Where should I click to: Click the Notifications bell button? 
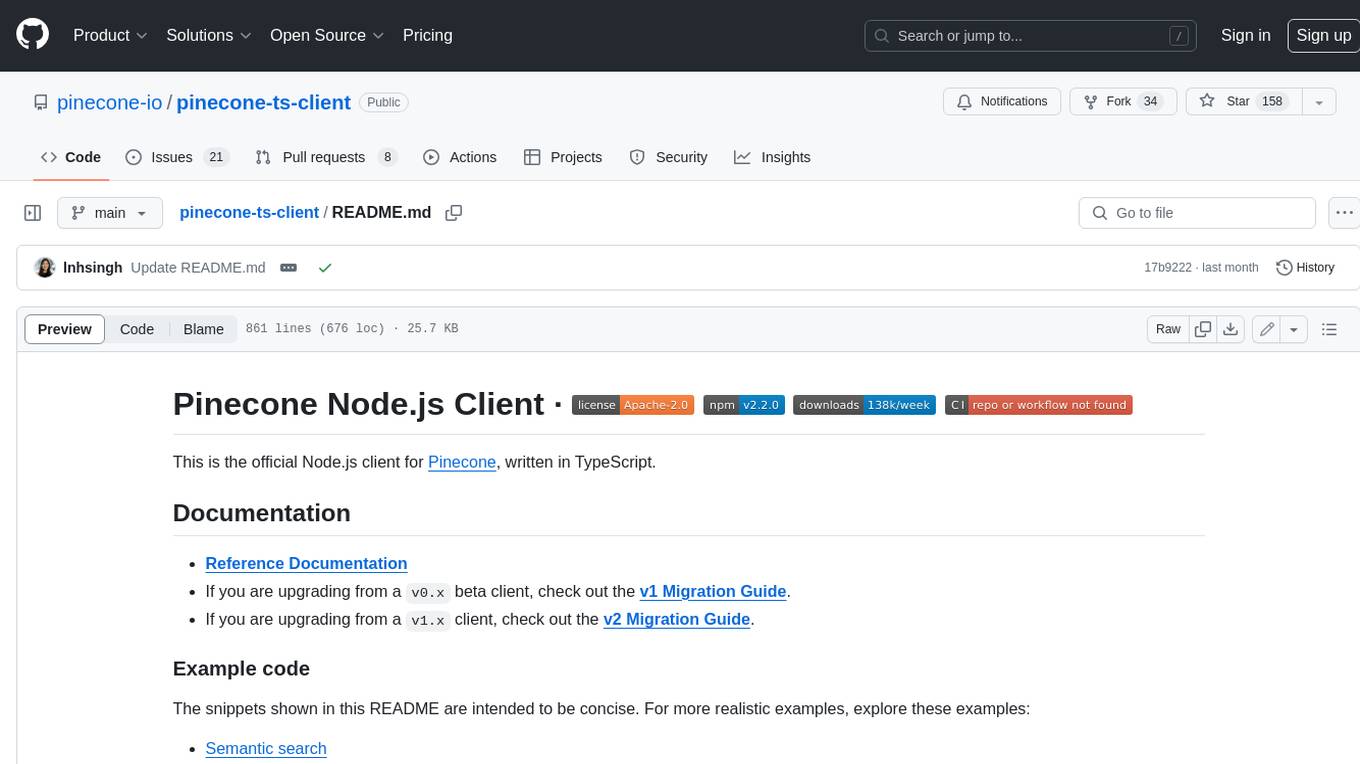pyautogui.click(x=1002, y=101)
